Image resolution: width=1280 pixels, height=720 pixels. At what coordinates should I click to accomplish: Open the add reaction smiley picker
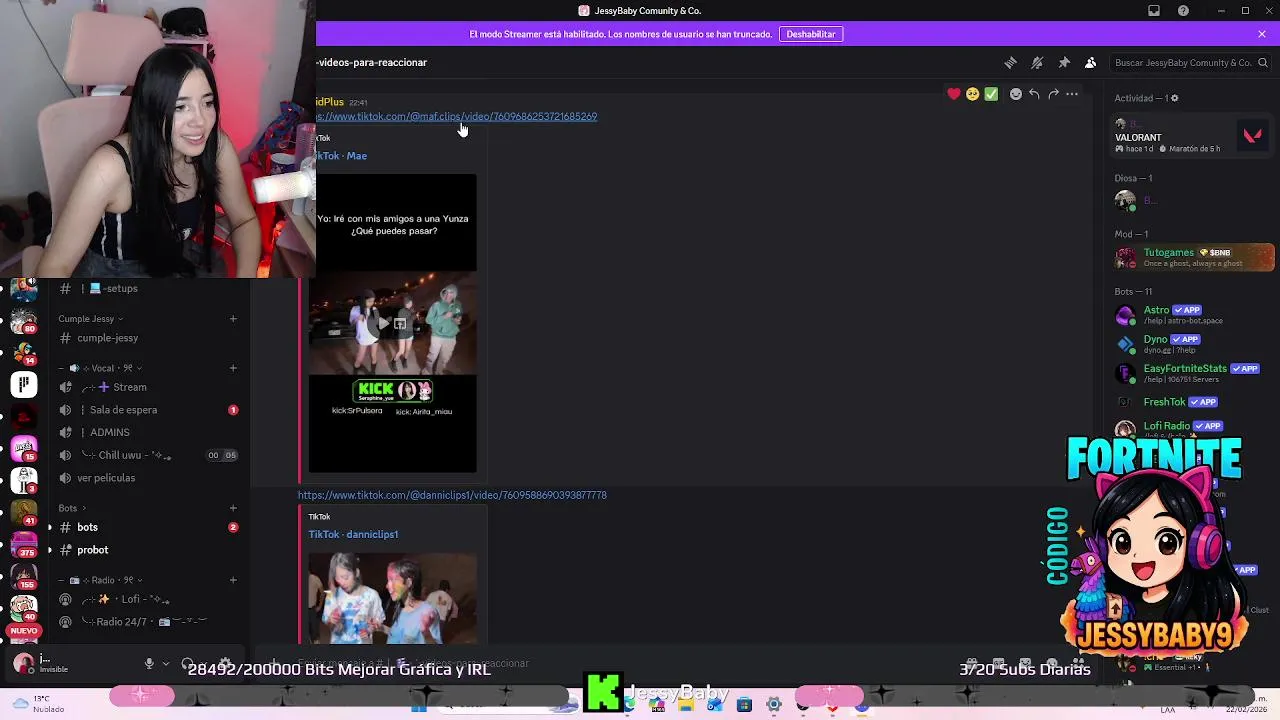point(1016,94)
